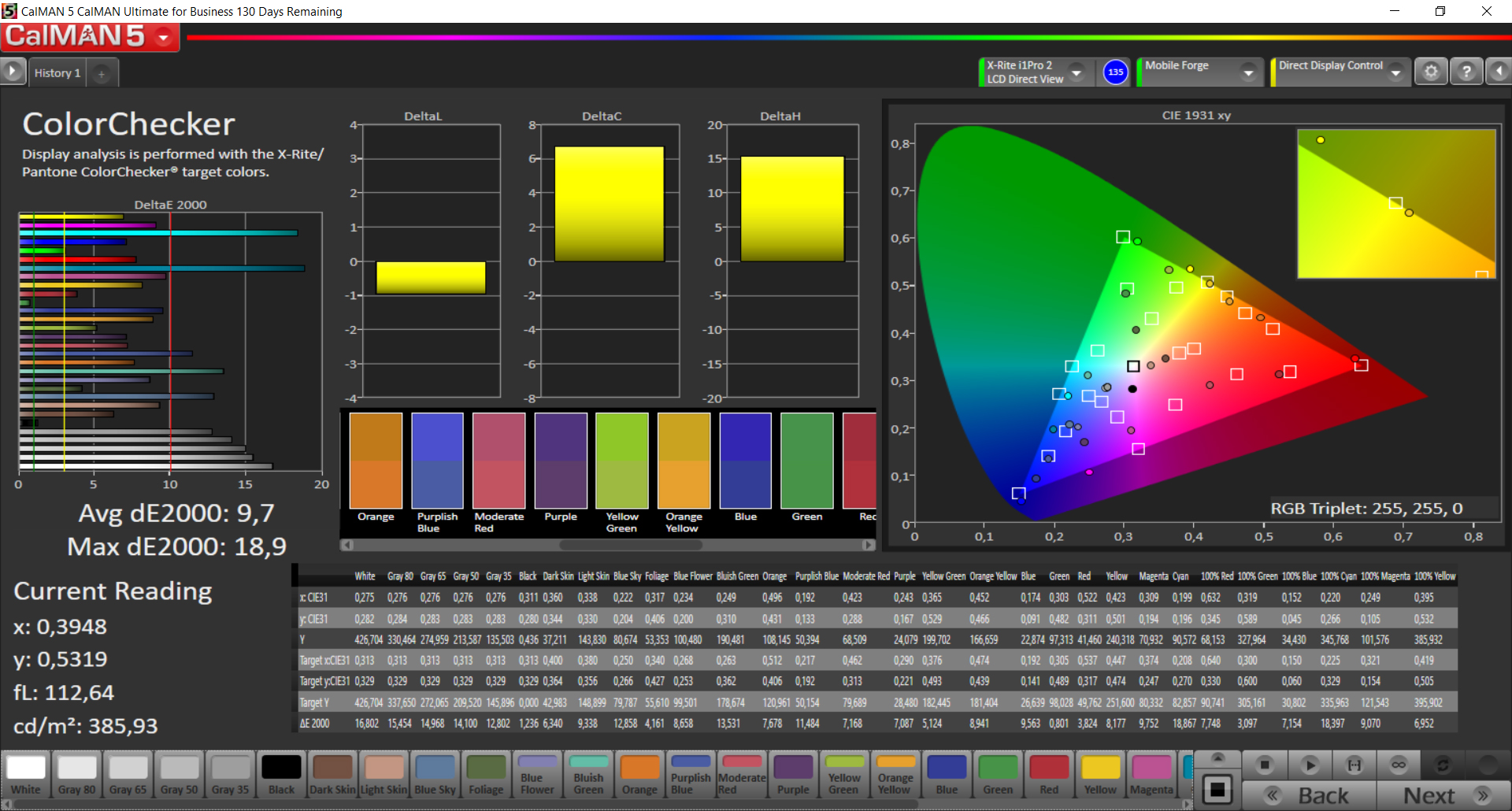The image size is (1512, 811).
Task: Click the blue 135 meter status indicator
Action: [x=1115, y=72]
